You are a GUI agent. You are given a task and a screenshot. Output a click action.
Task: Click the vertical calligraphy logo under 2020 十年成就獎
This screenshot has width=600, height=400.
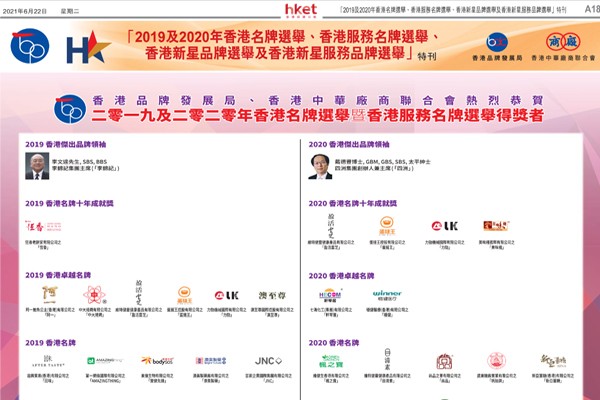point(331,225)
